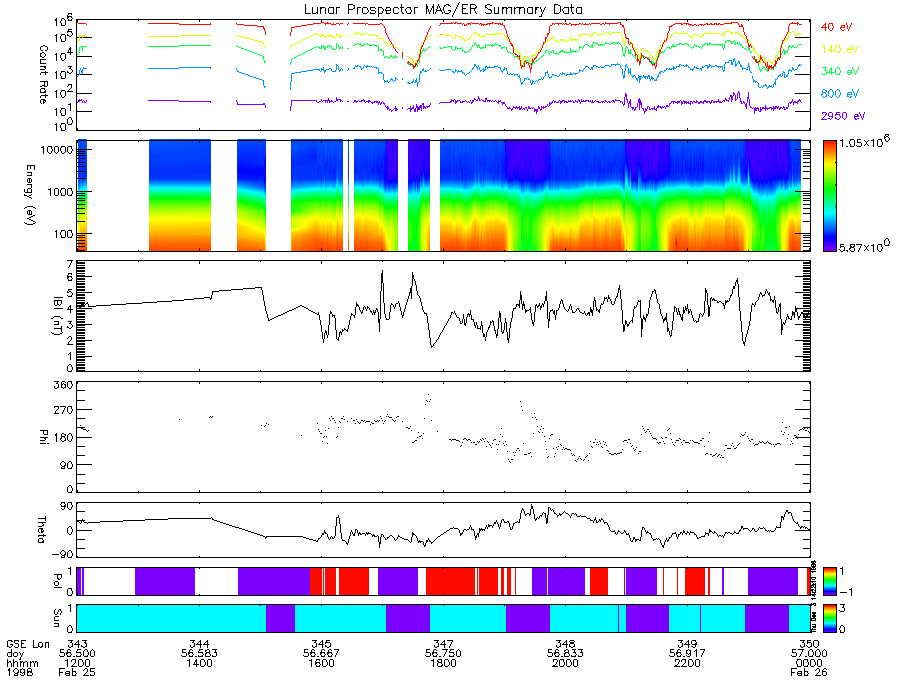Select the red '40 eV' legend label

[836, 27]
